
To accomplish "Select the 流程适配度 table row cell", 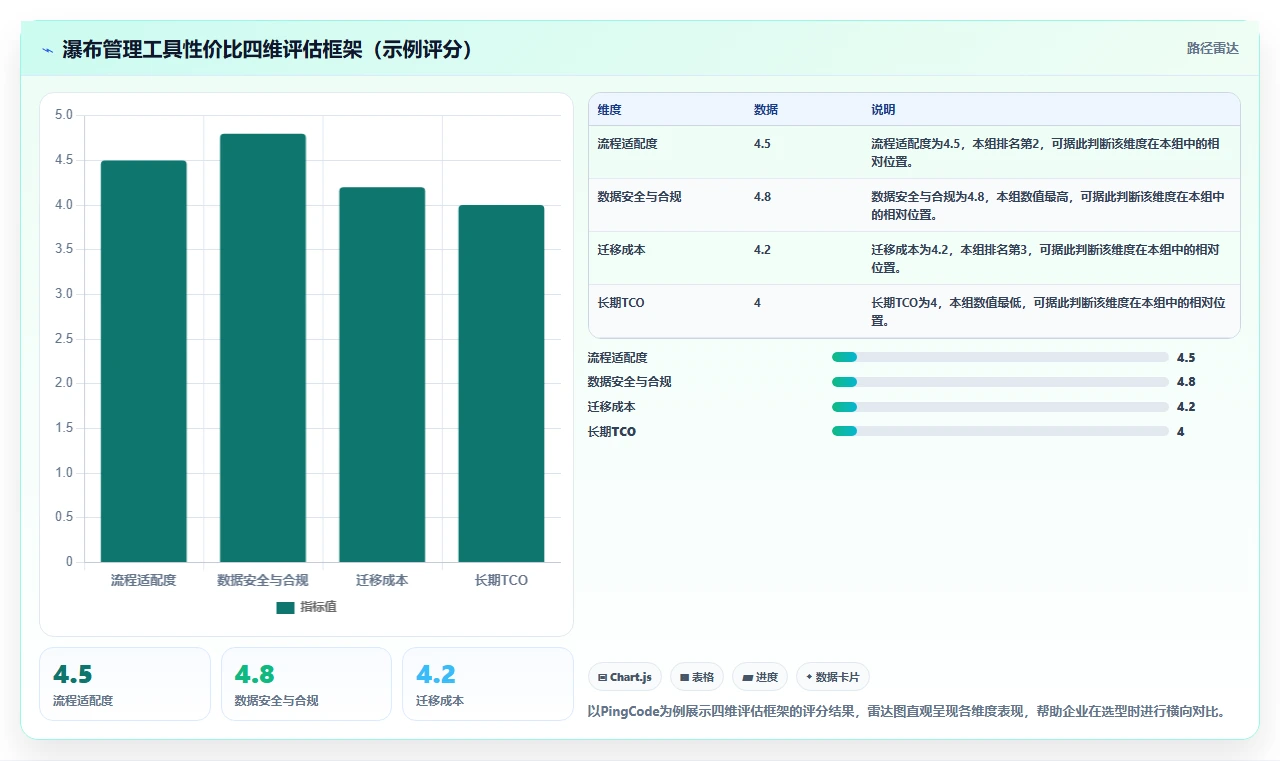I will tap(626, 144).
